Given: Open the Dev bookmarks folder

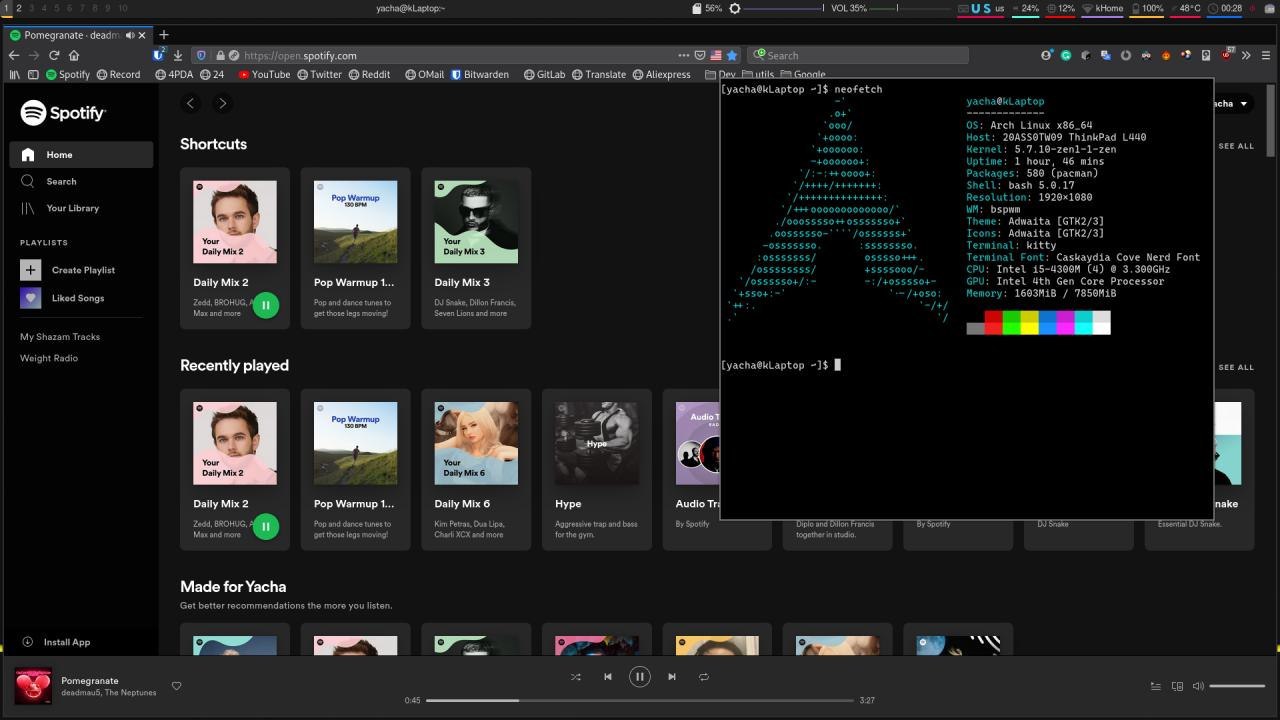Looking at the screenshot, I should click(x=721, y=74).
